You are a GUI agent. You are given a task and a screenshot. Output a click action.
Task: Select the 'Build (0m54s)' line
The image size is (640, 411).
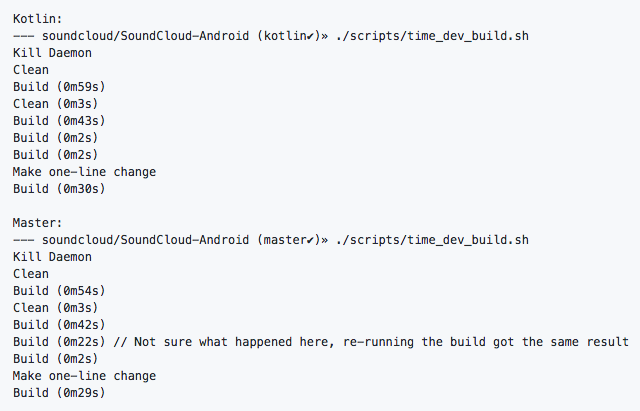coord(59,291)
